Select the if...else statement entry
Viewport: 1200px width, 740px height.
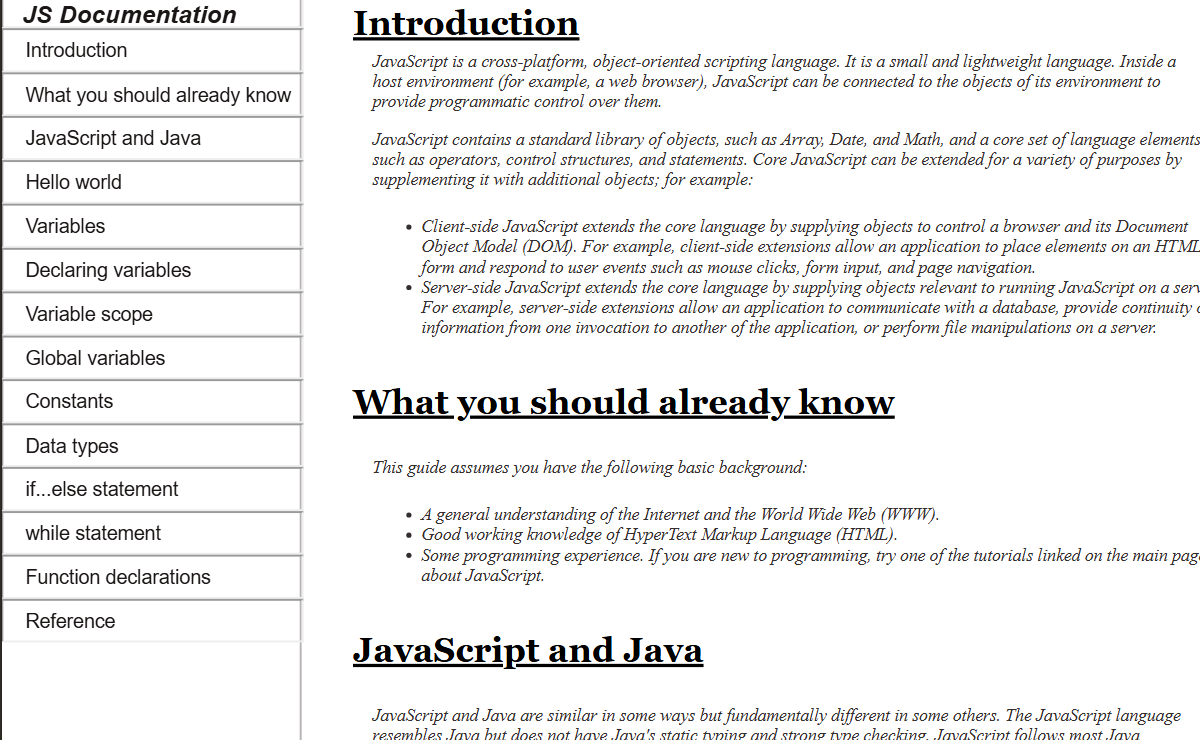pos(99,489)
